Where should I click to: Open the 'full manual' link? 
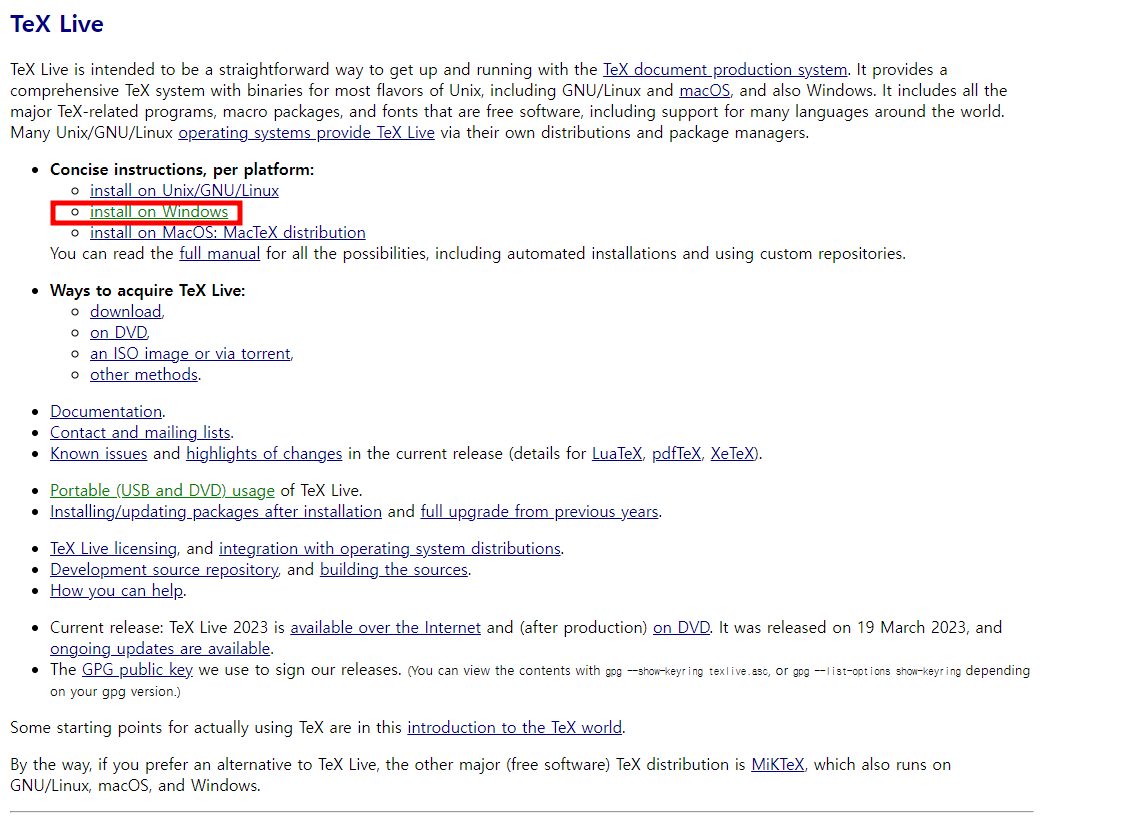tap(220, 254)
